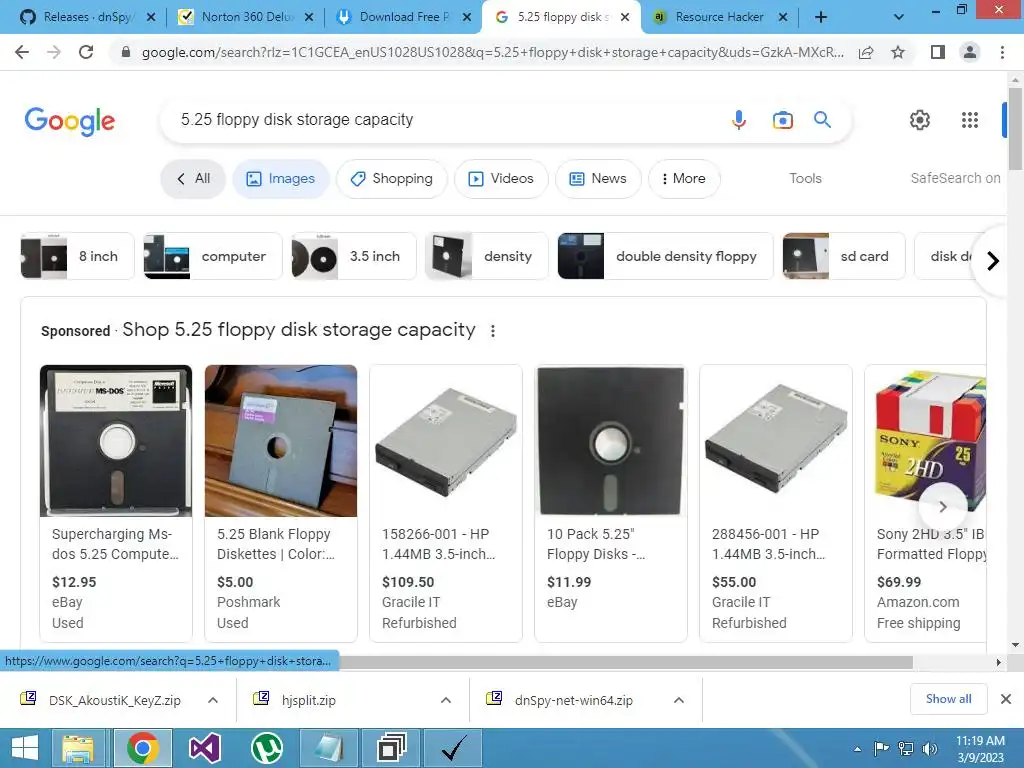The width and height of the screenshot is (1024, 768).
Task: Filter by sd card chip
Action: click(844, 256)
